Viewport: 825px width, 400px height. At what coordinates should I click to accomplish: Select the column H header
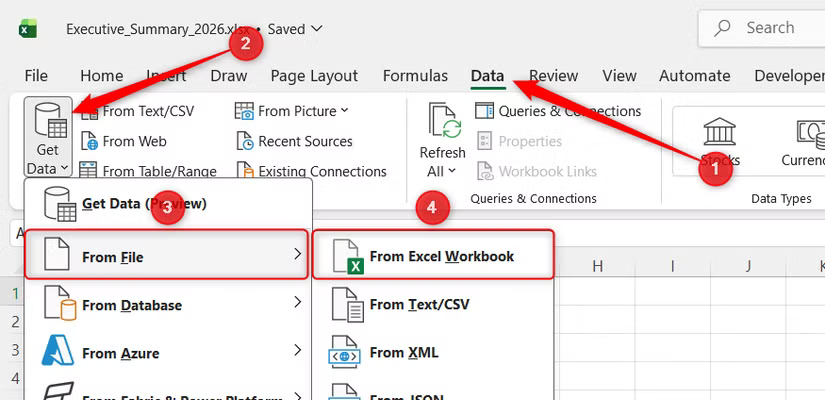click(597, 266)
